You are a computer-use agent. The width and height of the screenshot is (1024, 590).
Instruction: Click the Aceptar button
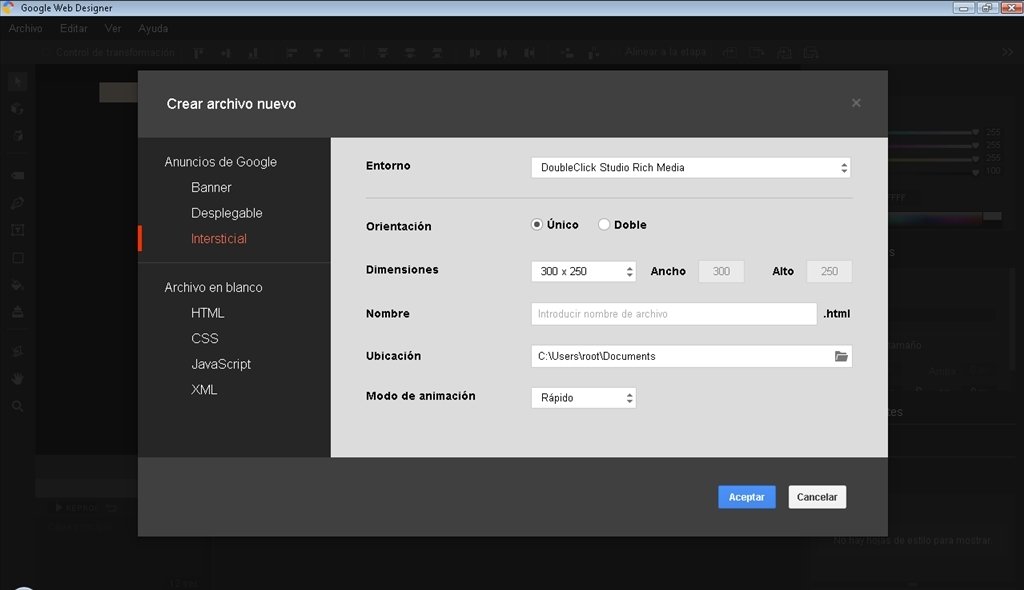[746, 497]
